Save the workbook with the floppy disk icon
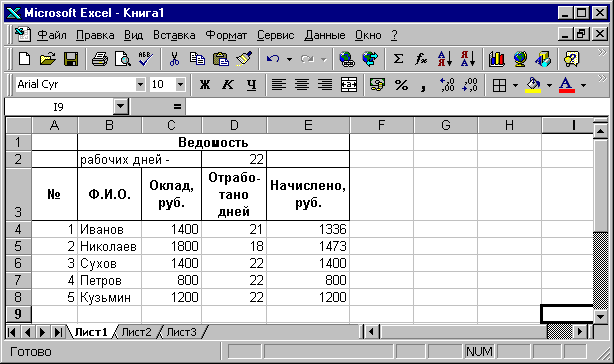This screenshot has height=364, width=614. (71, 59)
